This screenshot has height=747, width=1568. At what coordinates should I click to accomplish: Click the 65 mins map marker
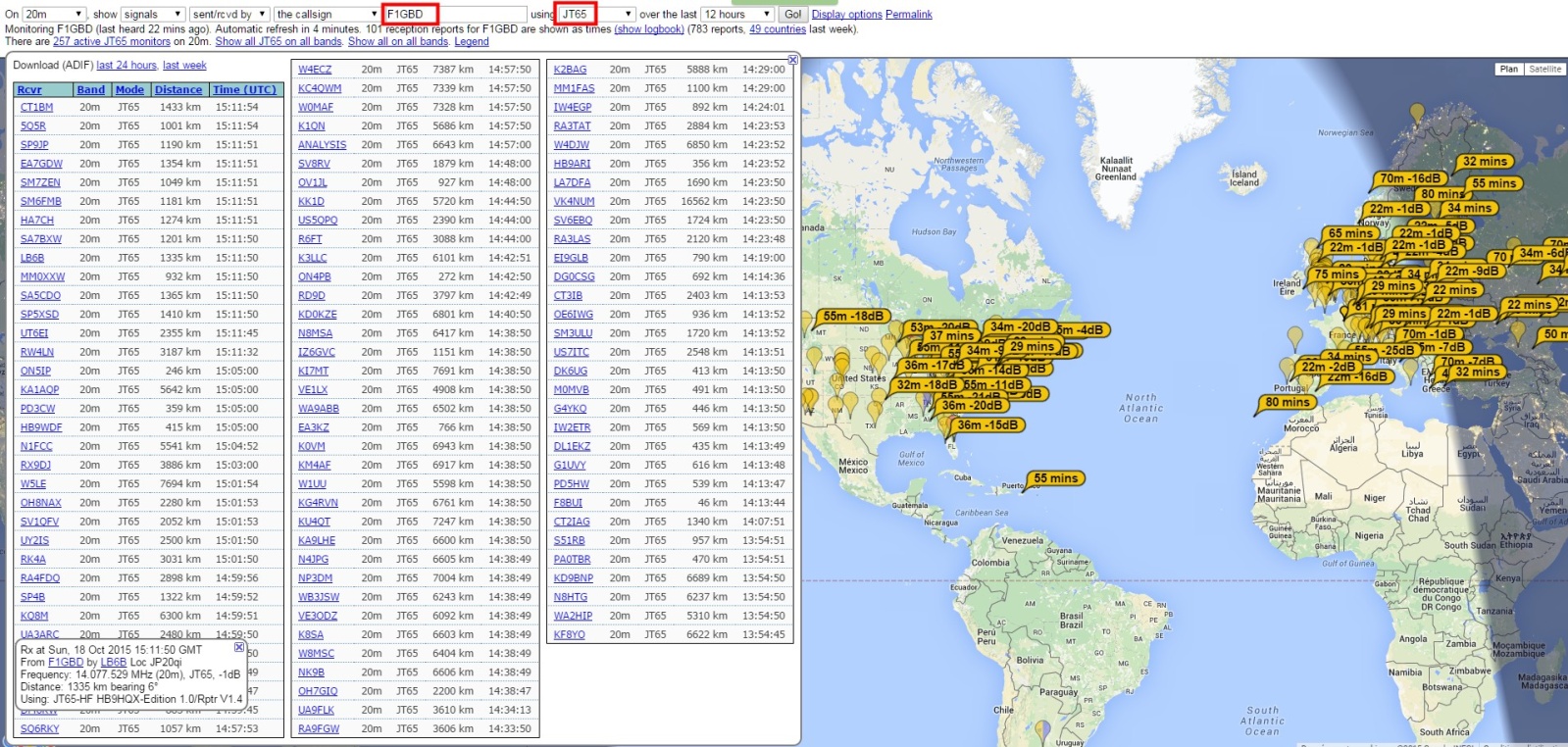point(1350,233)
